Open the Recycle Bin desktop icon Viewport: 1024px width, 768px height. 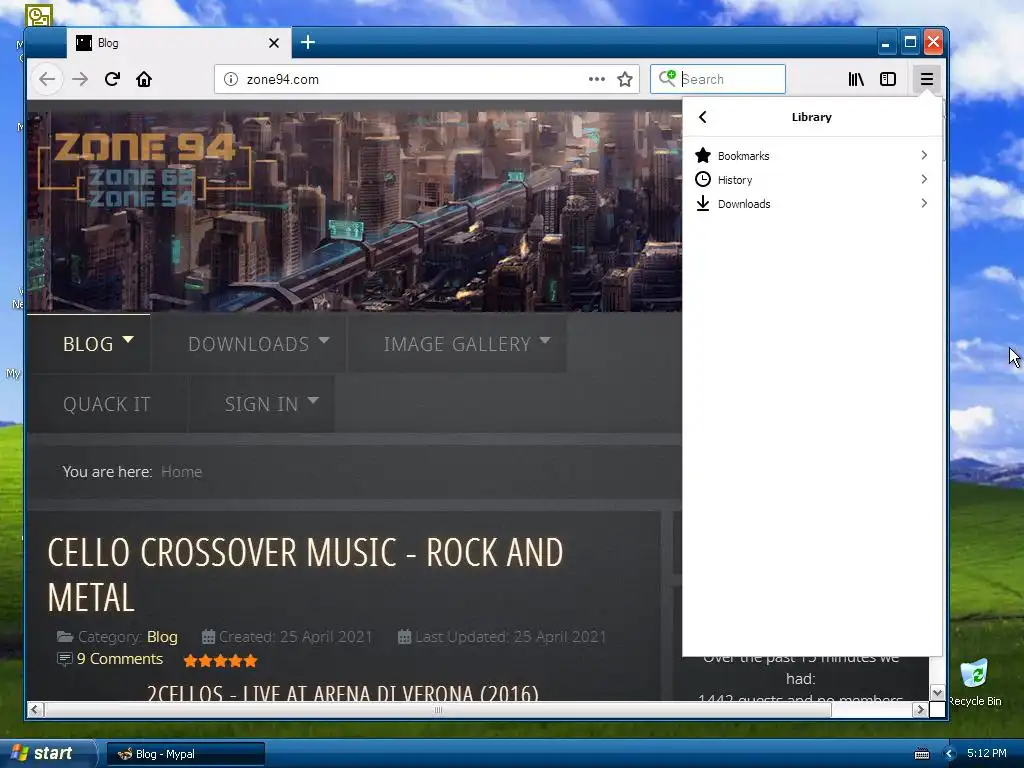coord(974,683)
